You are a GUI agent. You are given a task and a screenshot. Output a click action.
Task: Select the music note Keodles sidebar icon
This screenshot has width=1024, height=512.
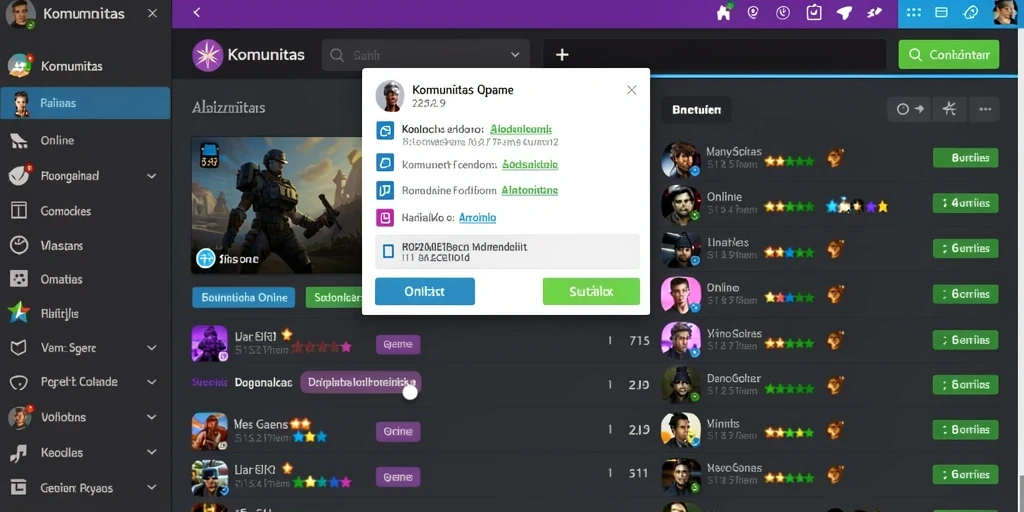[x=18, y=452]
